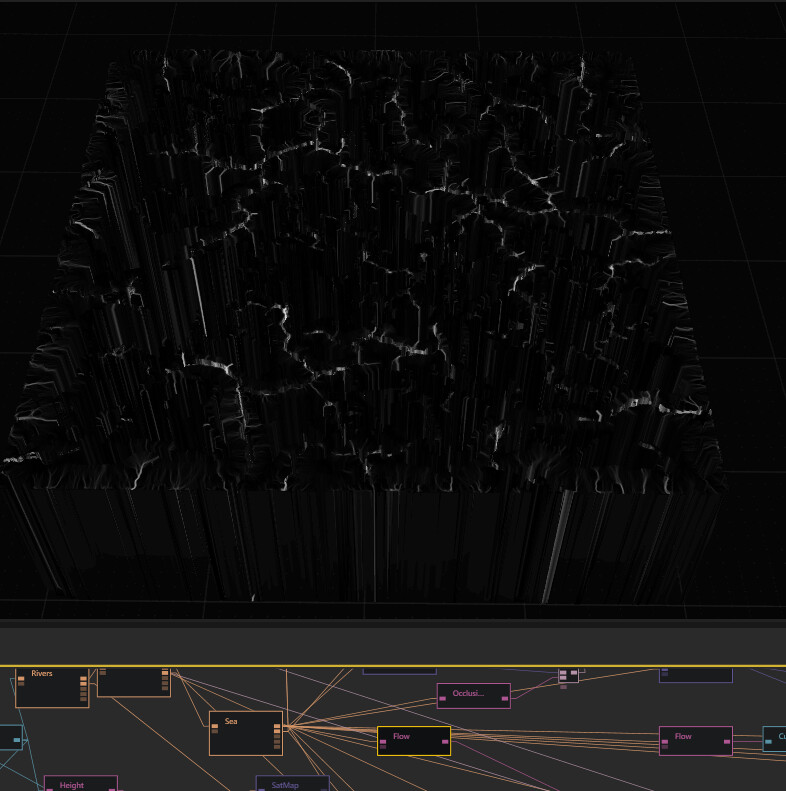The width and height of the screenshot is (786, 791).
Task: Select the Height node
Action: click(x=80, y=785)
